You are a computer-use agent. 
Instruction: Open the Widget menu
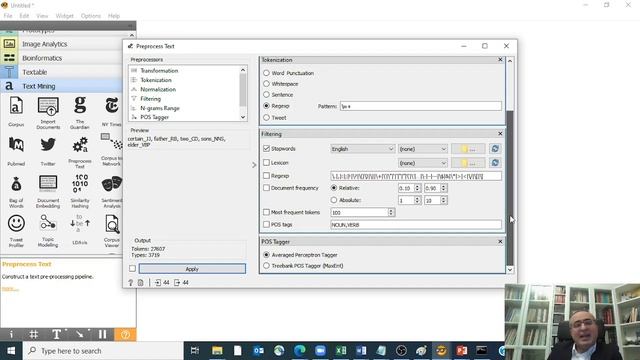(64, 16)
